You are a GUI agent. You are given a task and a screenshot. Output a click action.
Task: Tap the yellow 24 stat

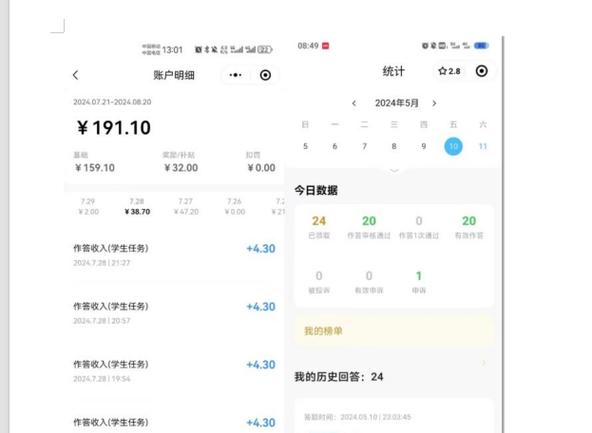pos(319,221)
